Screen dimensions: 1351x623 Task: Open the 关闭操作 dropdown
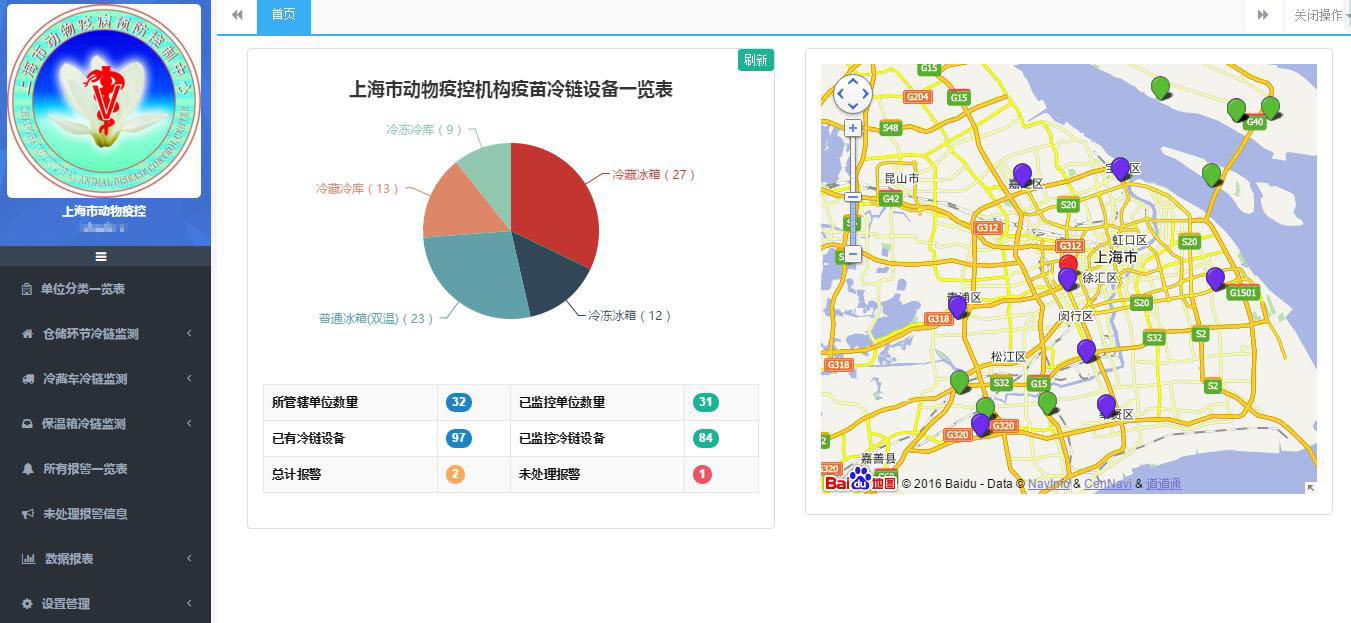click(1318, 15)
